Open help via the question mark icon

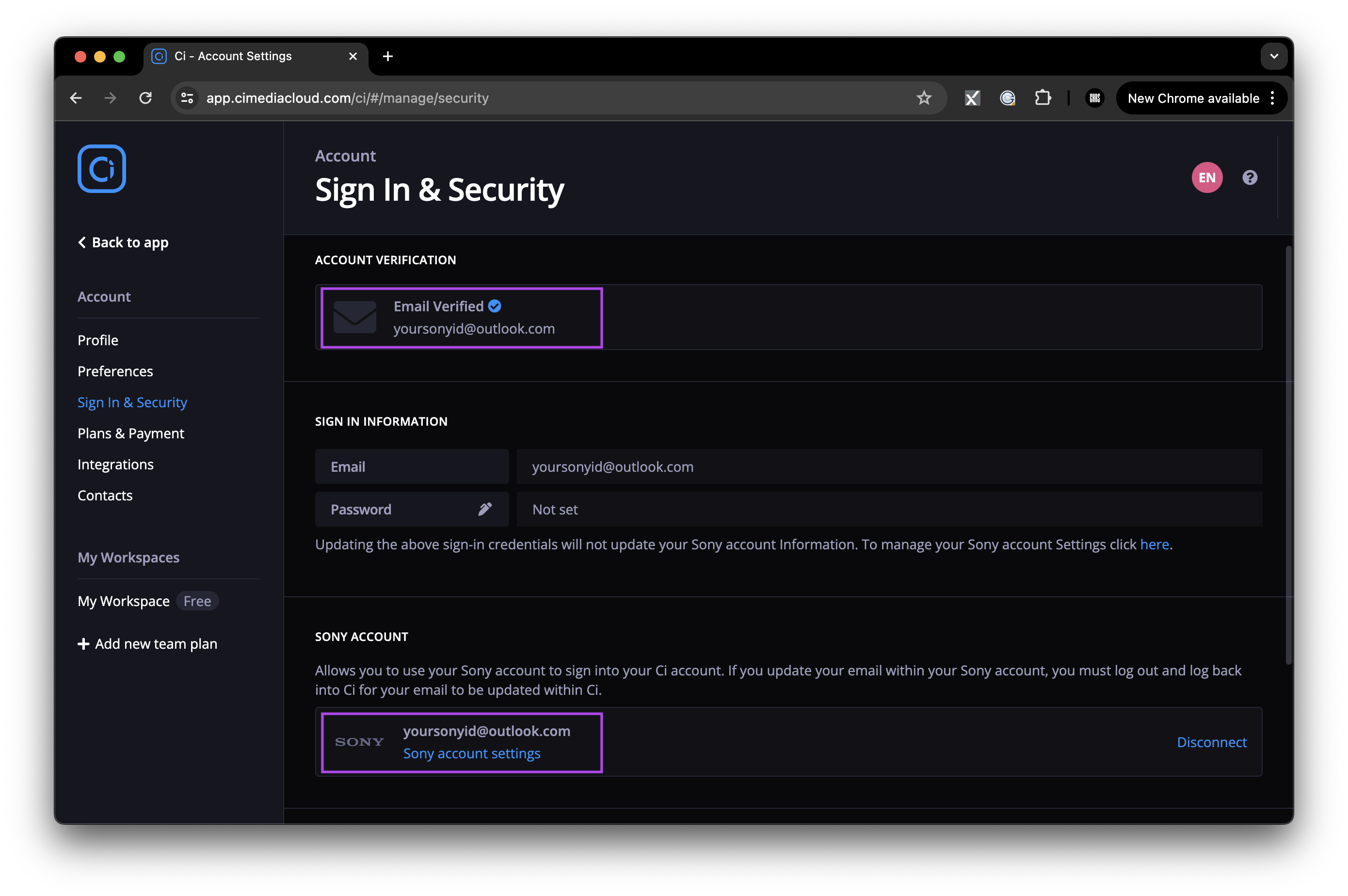[1250, 177]
